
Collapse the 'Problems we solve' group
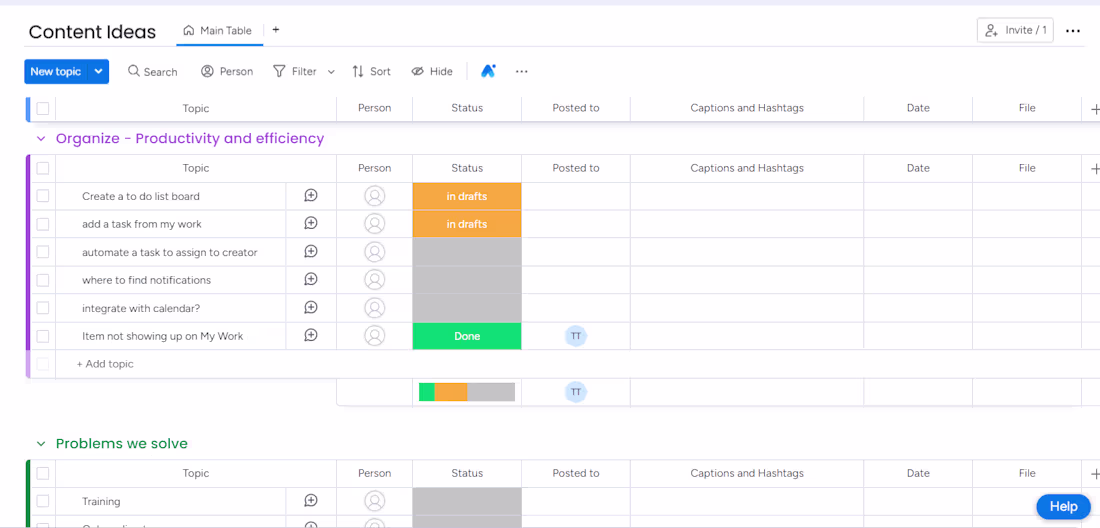click(41, 444)
